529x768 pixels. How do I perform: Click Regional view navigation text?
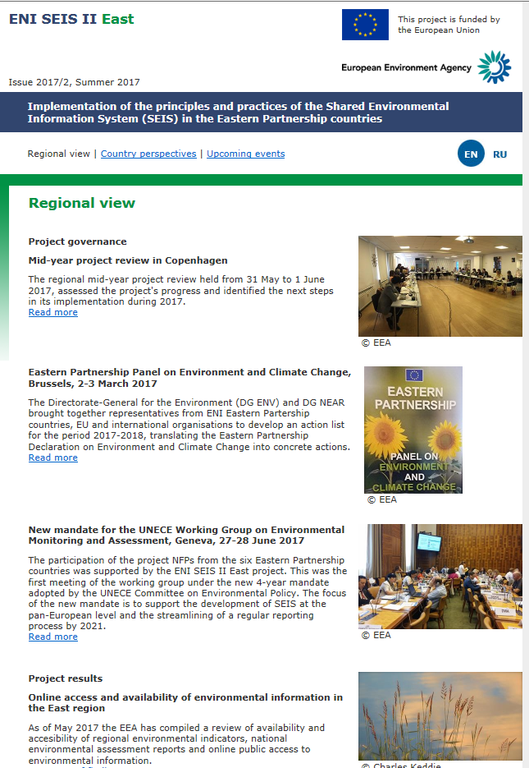(x=59, y=154)
